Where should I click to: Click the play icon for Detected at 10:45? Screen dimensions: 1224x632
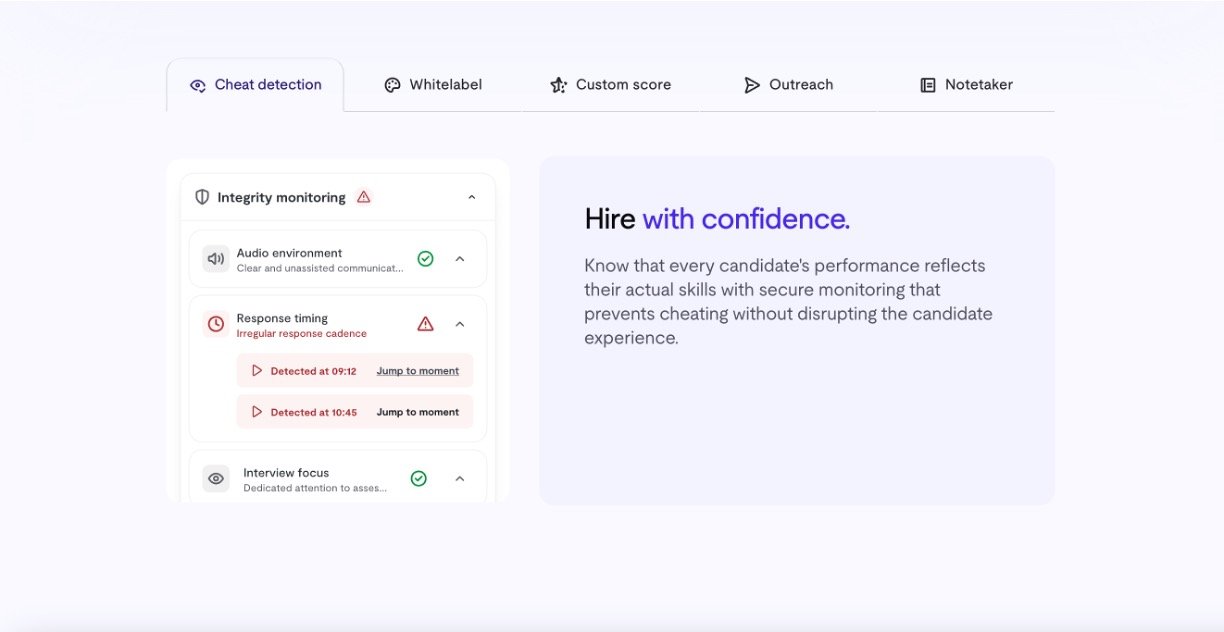coord(257,412)
